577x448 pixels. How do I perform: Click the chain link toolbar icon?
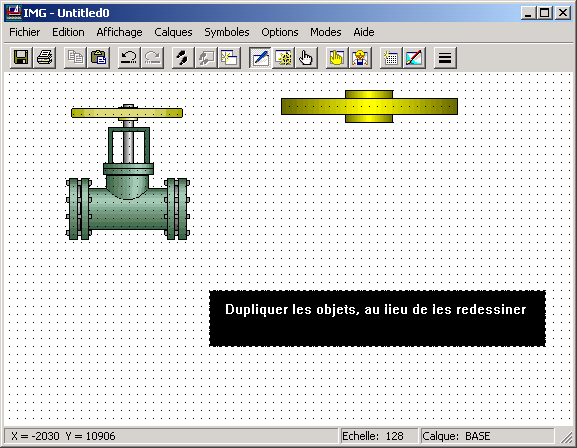click(x=183, y=58)
